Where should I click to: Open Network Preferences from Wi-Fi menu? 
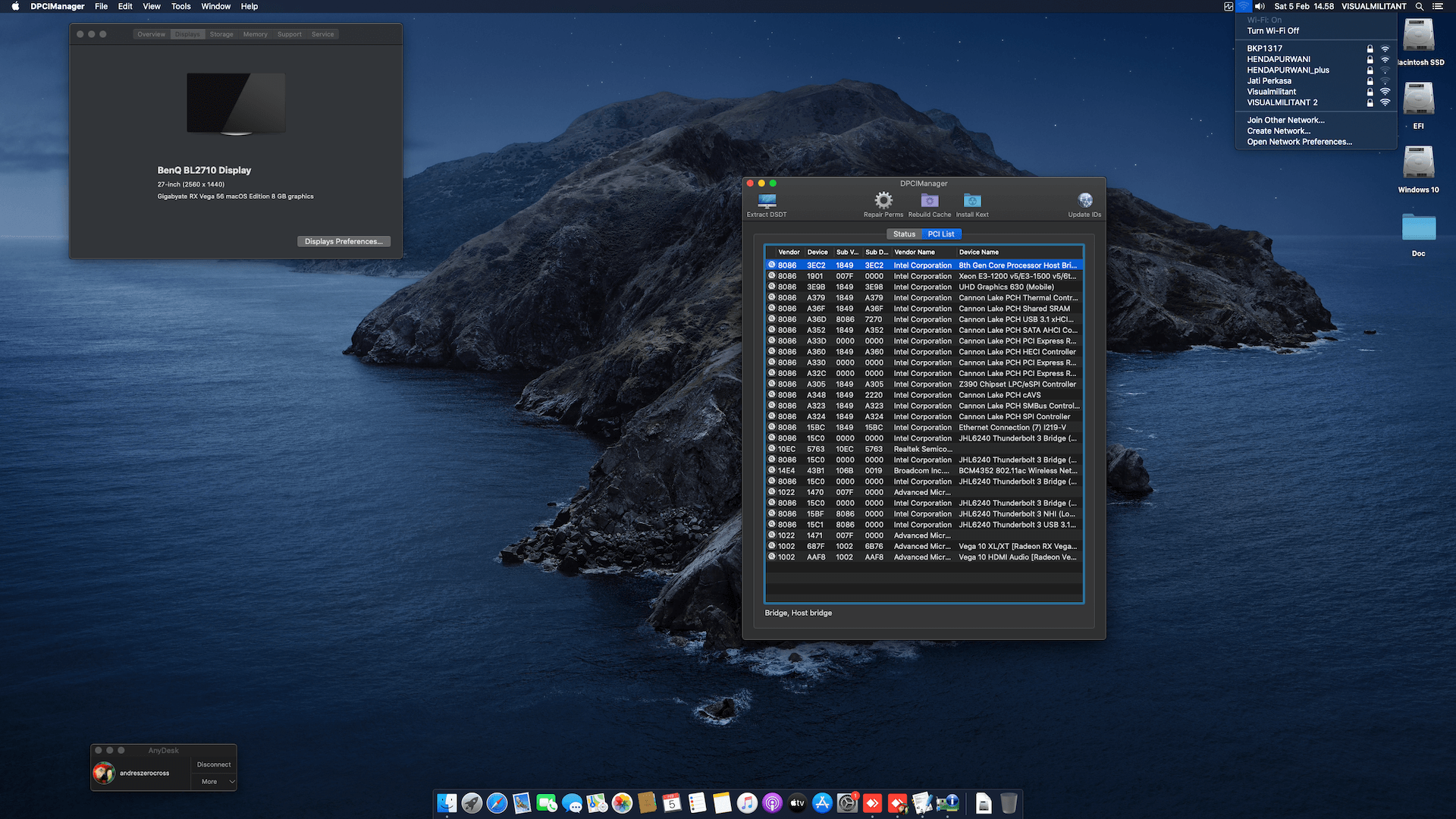click(x=1299, y=142)
